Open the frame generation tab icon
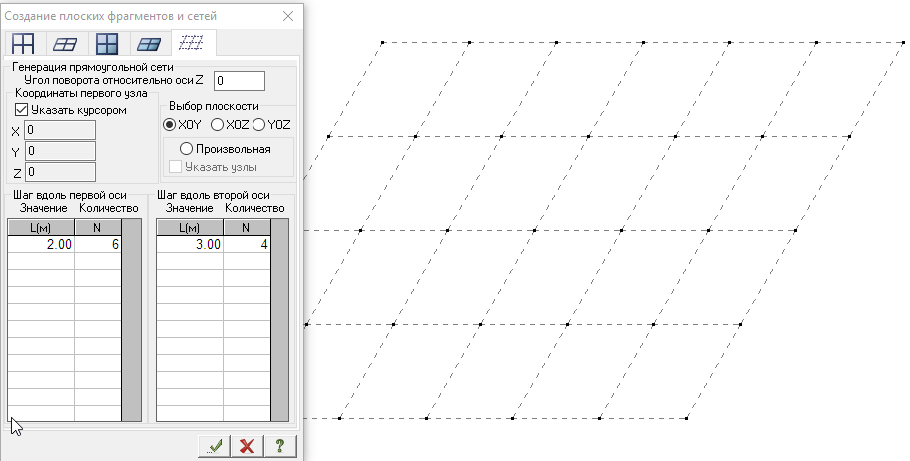Screen dimensions: 910x461 click(x=23, y=44)
